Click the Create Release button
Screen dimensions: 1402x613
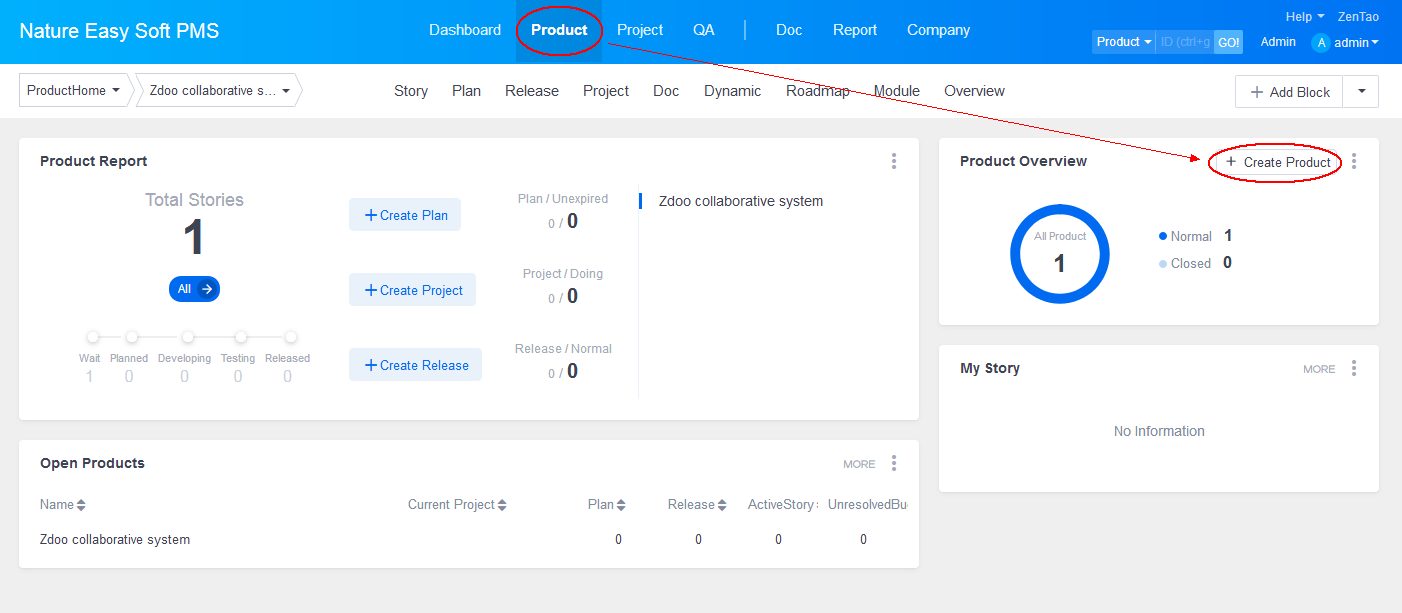click(415, 365)
